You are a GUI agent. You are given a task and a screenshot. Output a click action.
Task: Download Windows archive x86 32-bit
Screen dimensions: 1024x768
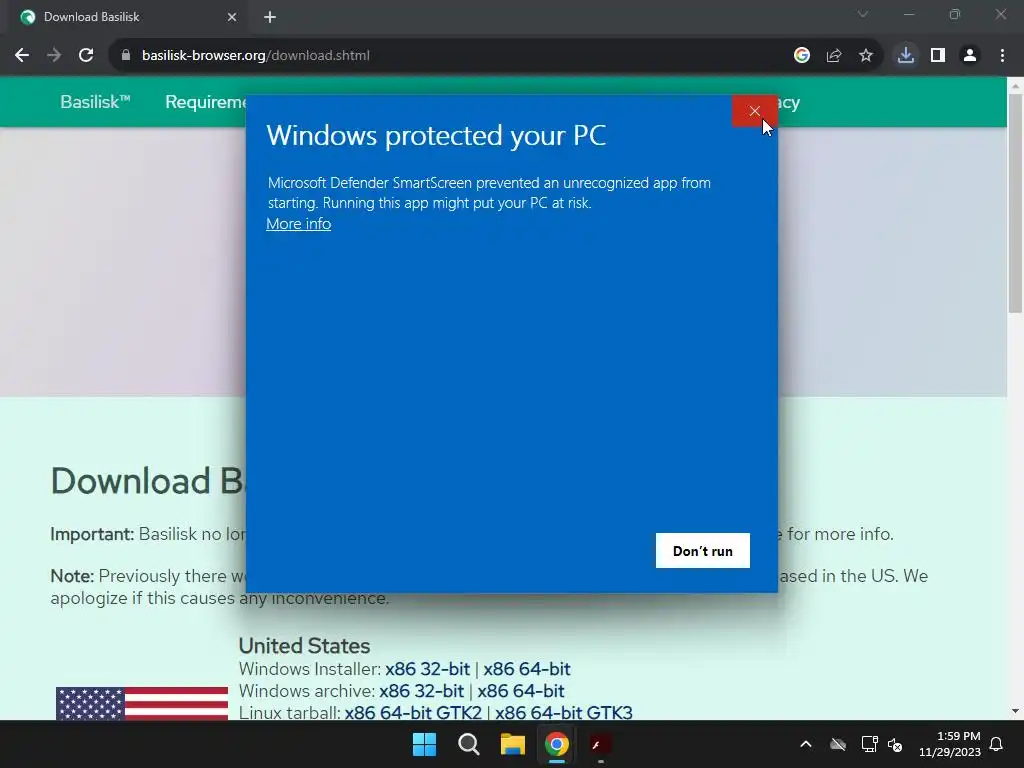(x=421, y=691)
